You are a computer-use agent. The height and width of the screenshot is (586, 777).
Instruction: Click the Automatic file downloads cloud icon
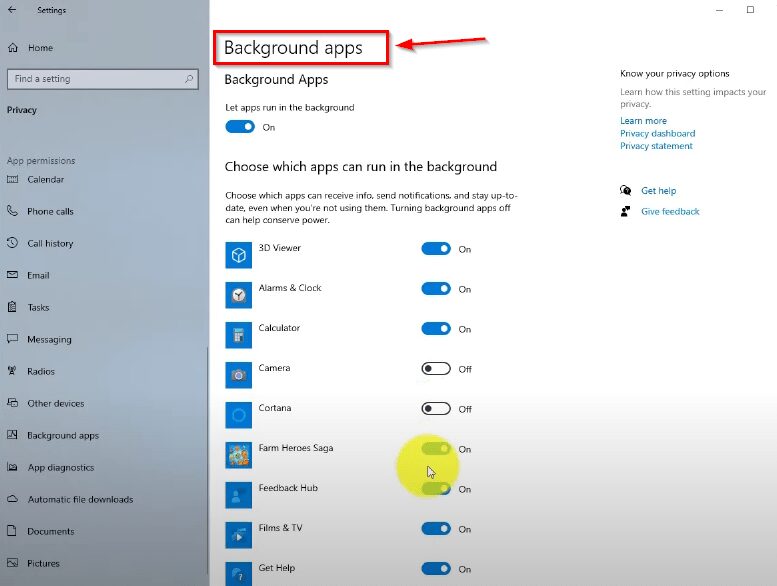pos(12,499)
